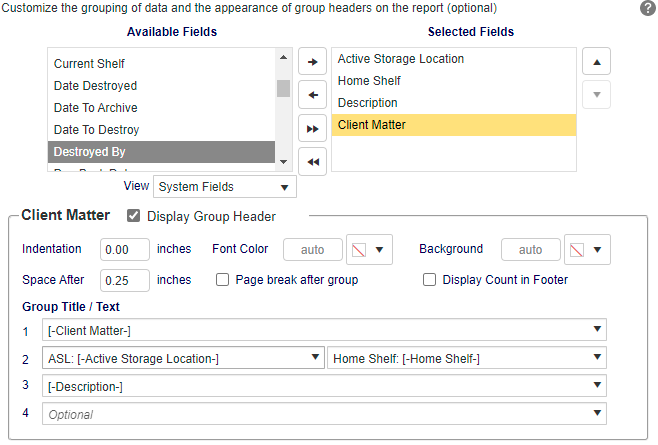Viewport: 658px width, 445px height.
Task: Open Background color picker dropdown arrow
Action: (598, 250)
